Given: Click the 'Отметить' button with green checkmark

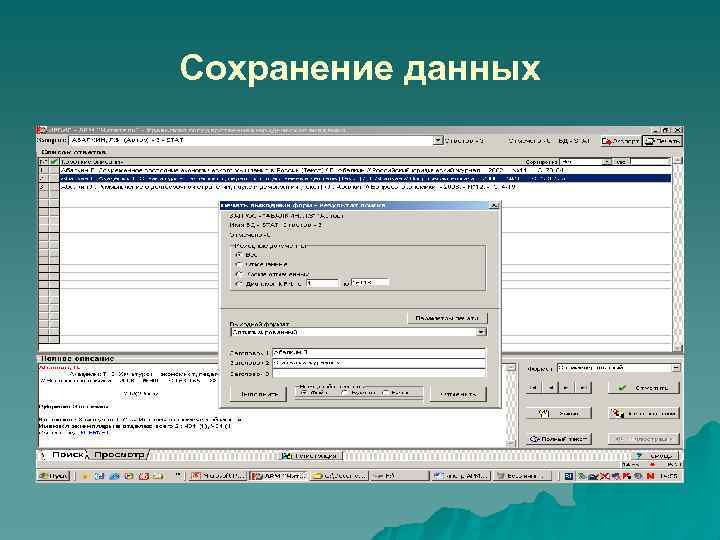Looking at the screenshot, I should click(x=643, y=388).
